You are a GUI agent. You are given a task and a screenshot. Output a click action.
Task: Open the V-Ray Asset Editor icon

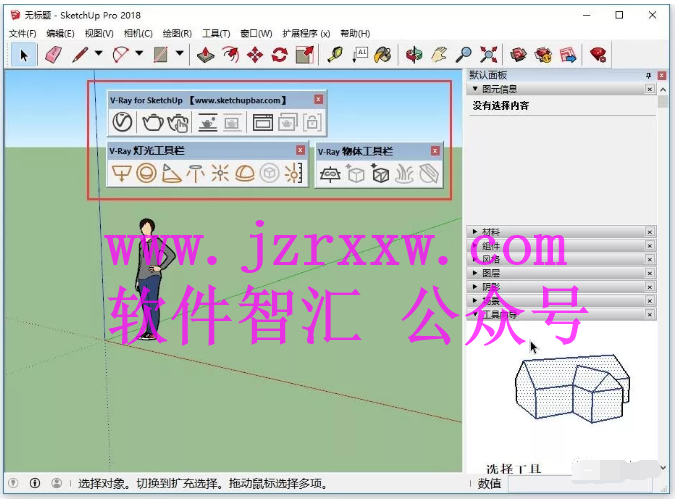[x=122, y=122]
